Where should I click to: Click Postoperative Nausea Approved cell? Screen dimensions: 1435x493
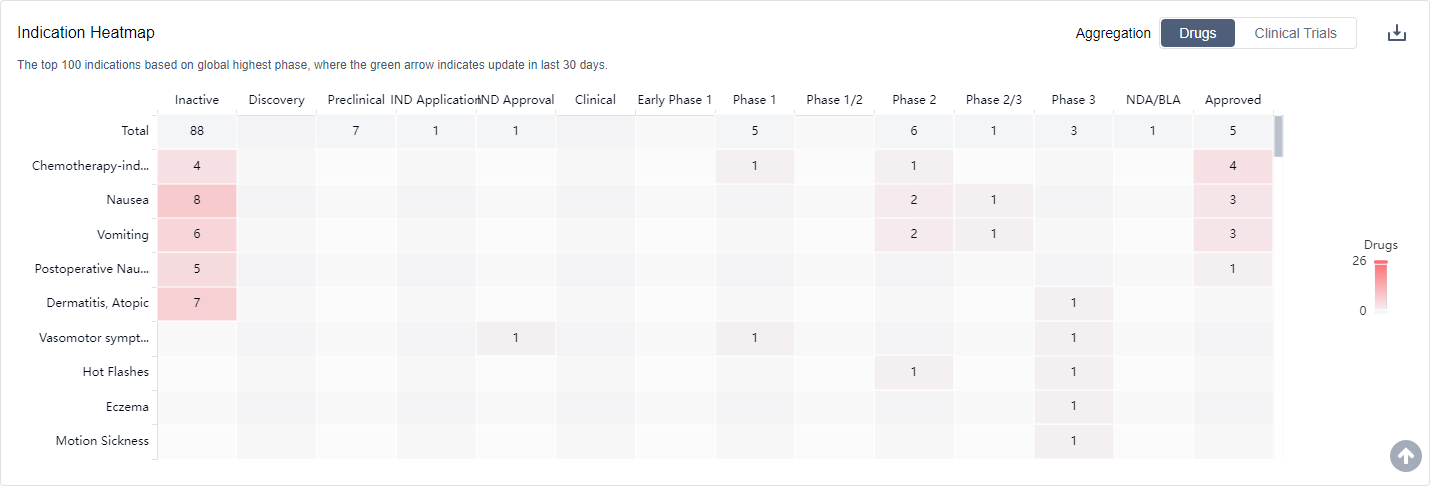click(1232, 269)
